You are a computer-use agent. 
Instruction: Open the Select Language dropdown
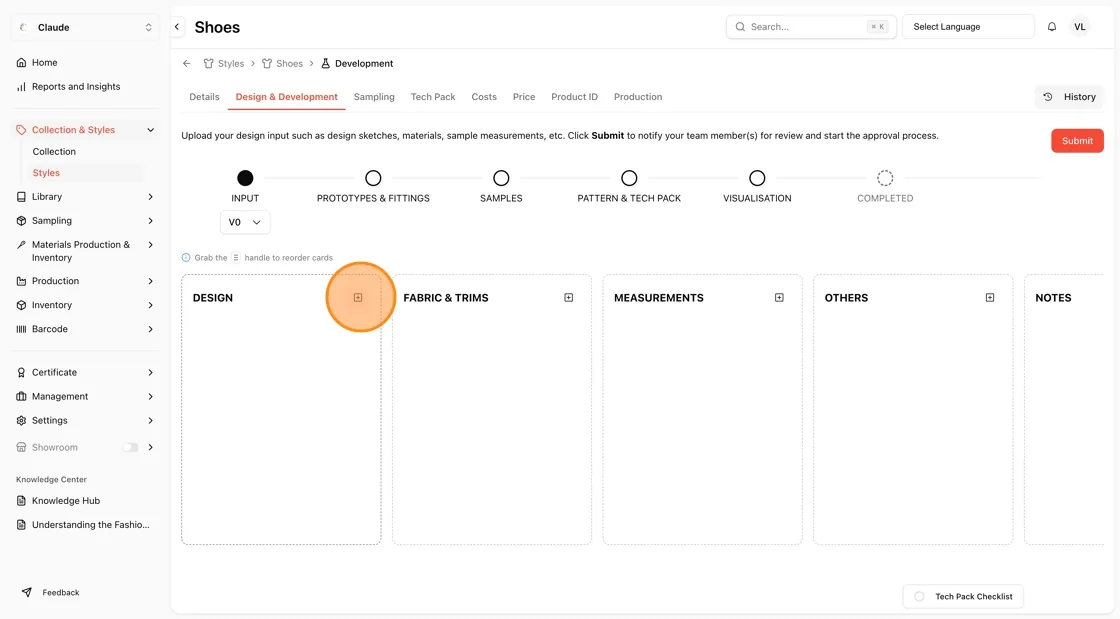[x=968, y=27]
